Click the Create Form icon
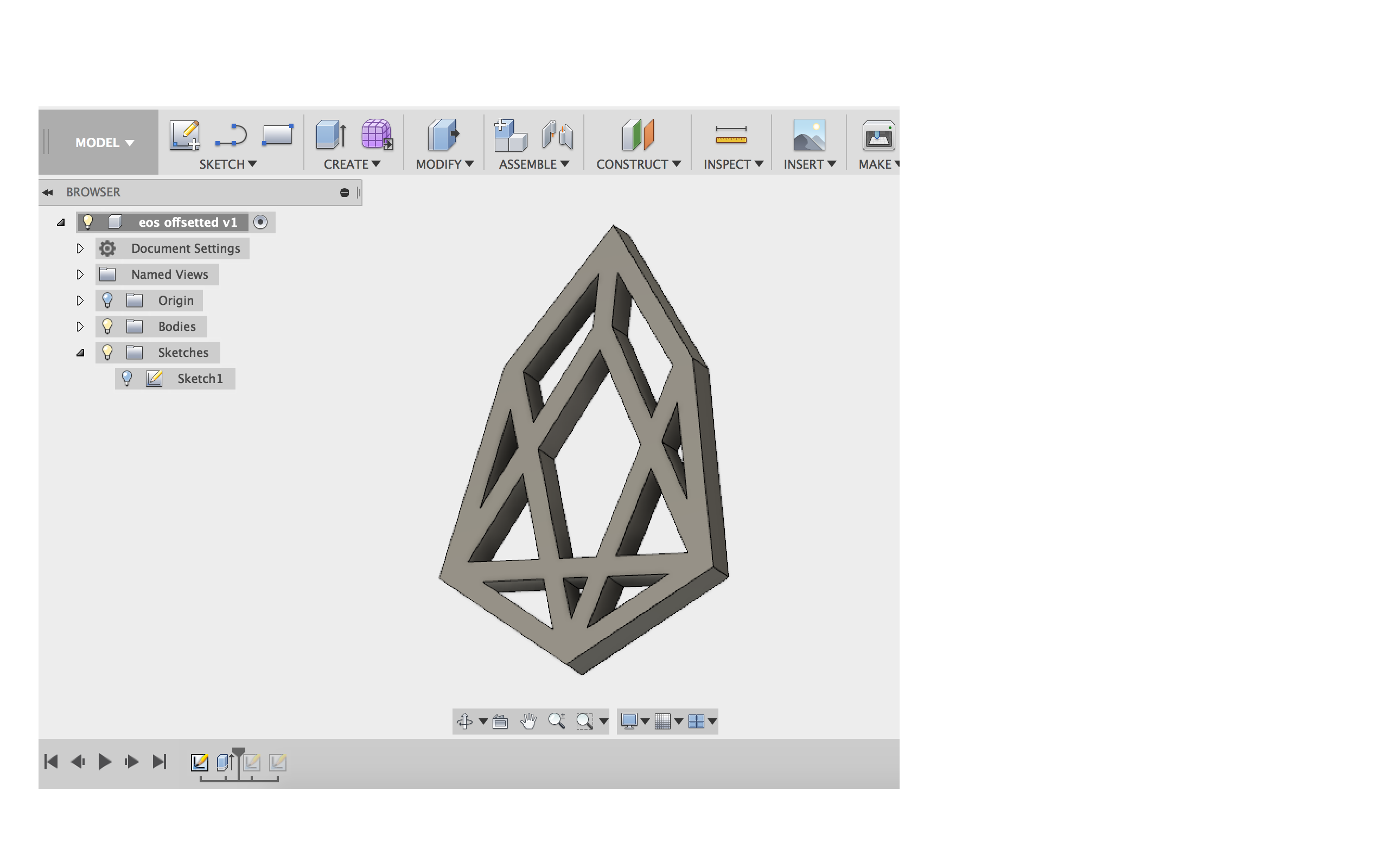This screenshot has width=1389, height=868. click(377, 135)
